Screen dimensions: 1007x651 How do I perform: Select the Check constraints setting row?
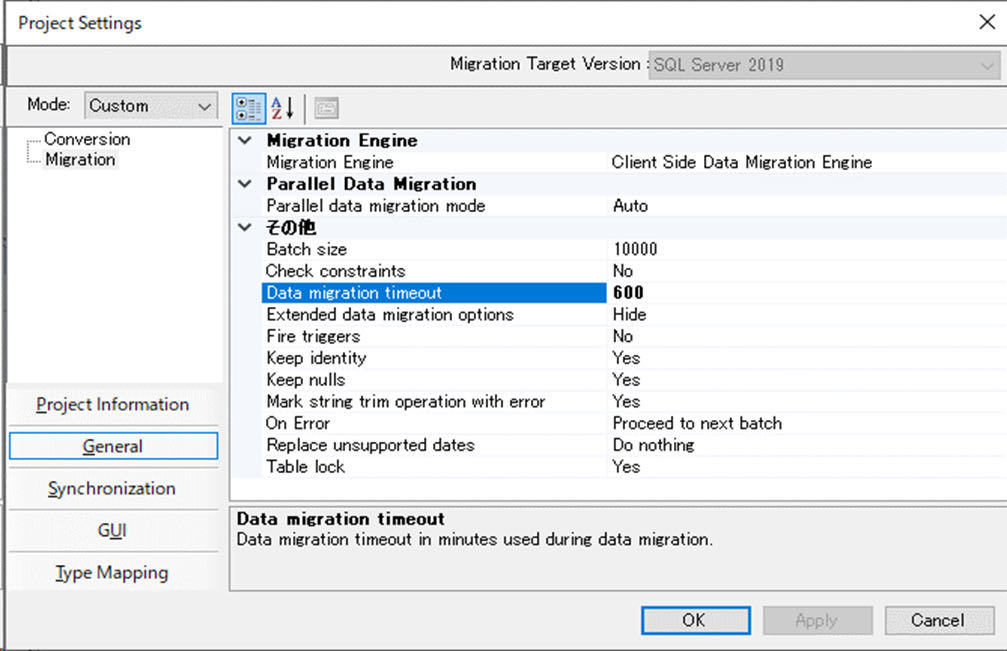coord(400,271)
